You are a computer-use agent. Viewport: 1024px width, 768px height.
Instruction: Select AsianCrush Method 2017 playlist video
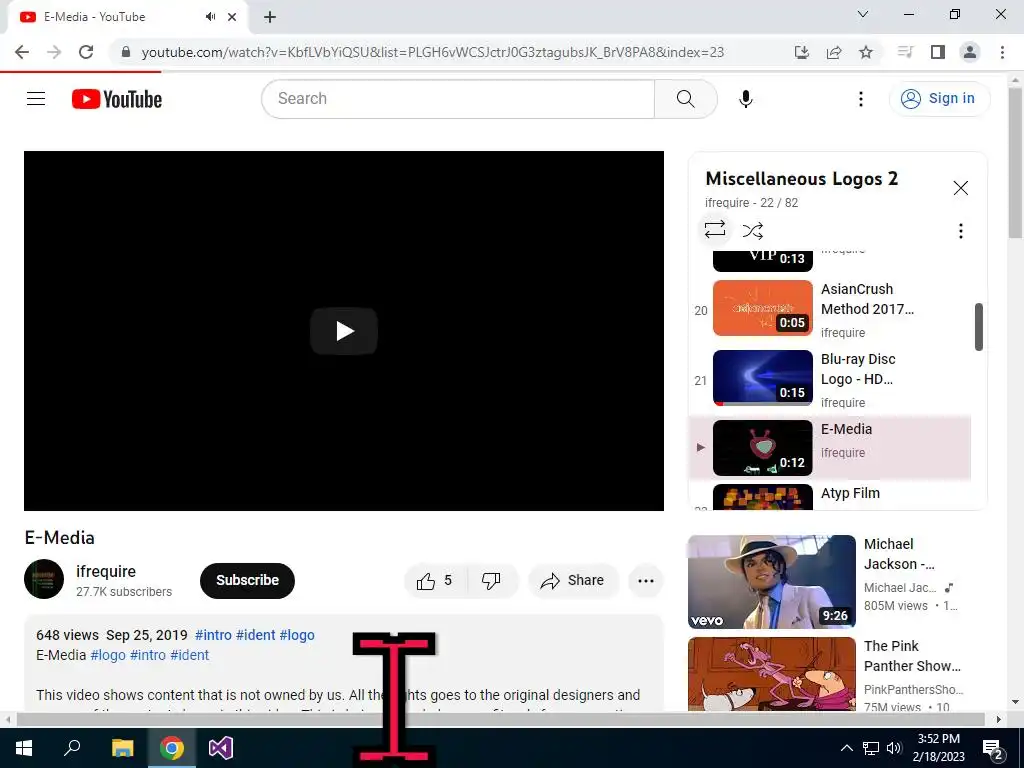(829, 310)
